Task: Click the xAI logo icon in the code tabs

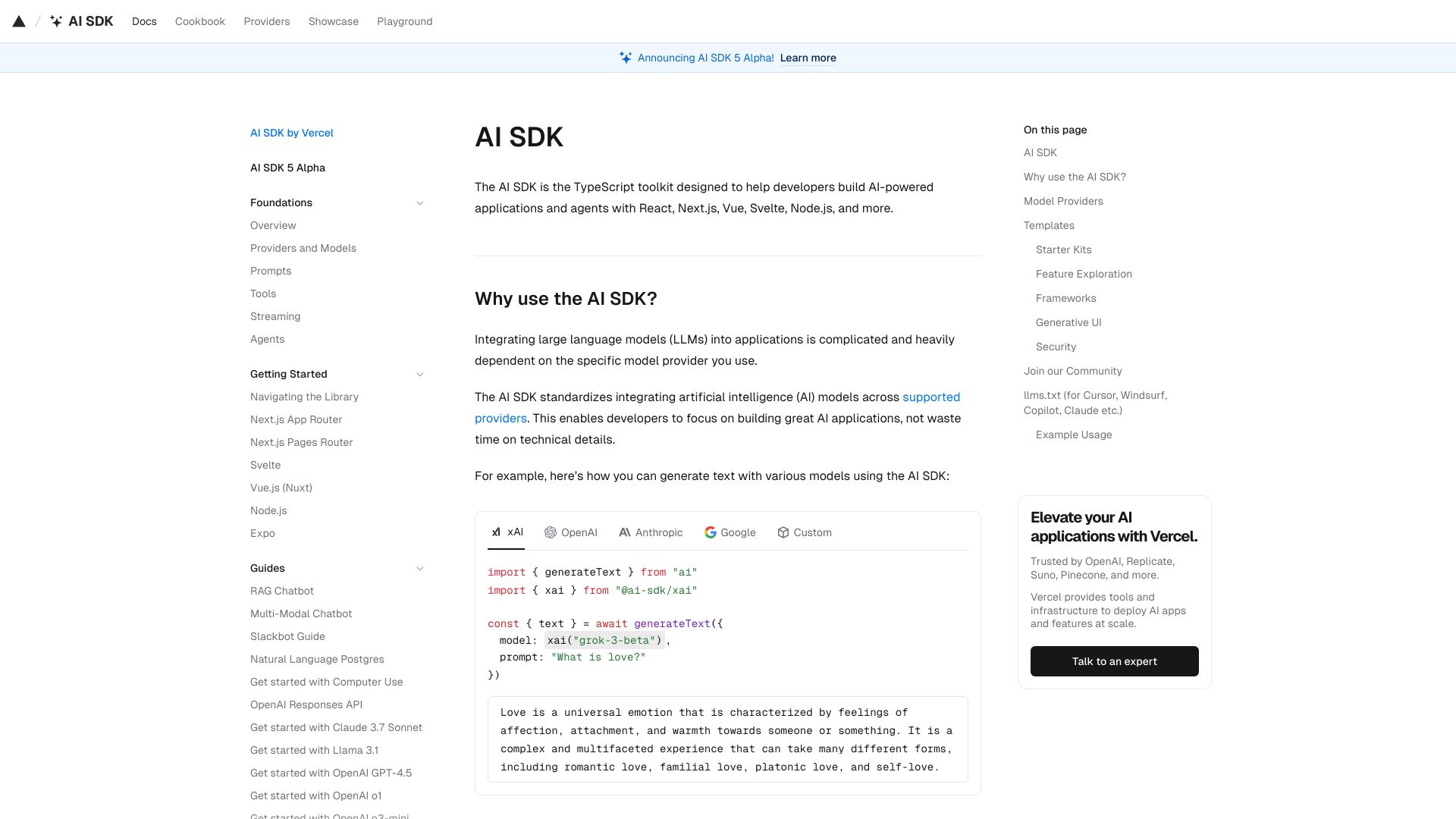Action: coord(496,532)
